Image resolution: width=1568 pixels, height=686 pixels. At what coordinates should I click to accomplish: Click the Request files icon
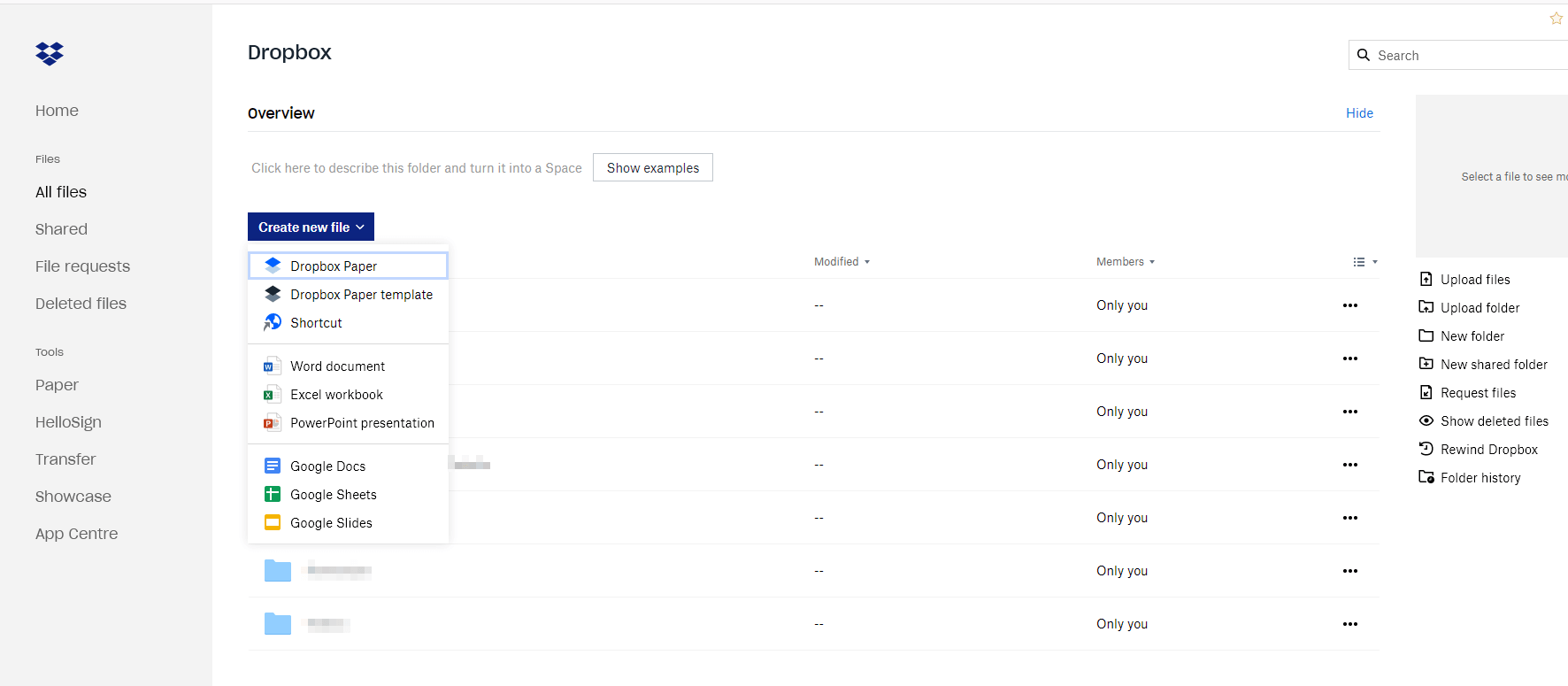pos(1426,392)
